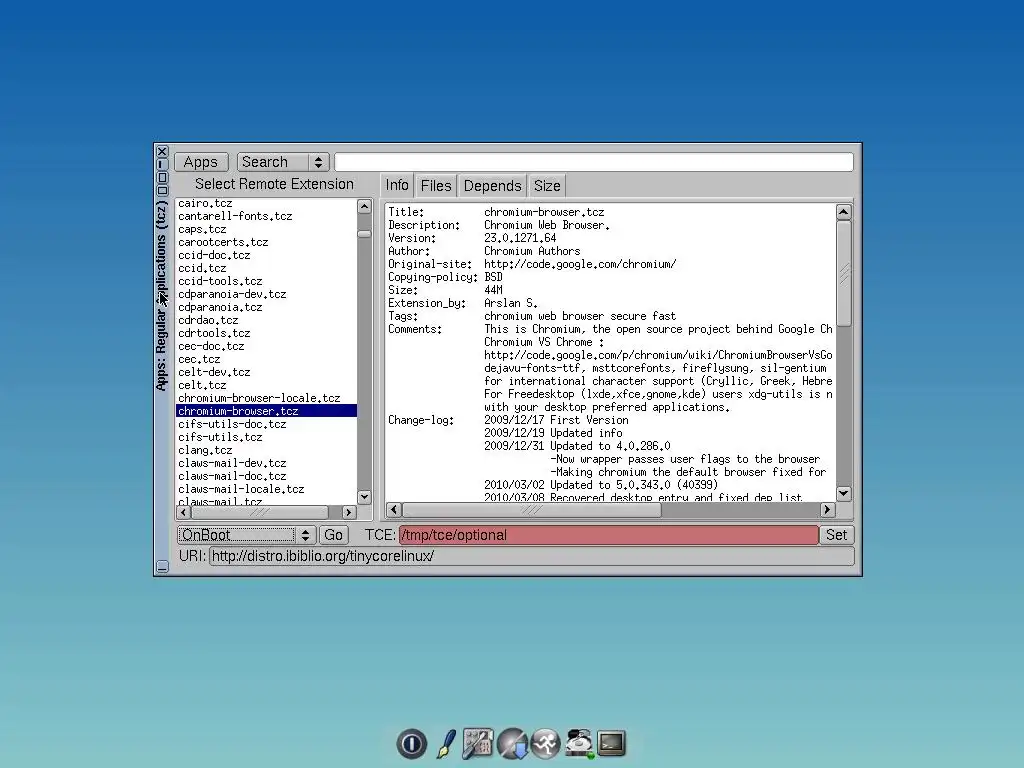Select claws-mail-locale.tcz in the list
Image resolution: width=1024 pixels, height=768 pixels.
click(x=266, y=489)
